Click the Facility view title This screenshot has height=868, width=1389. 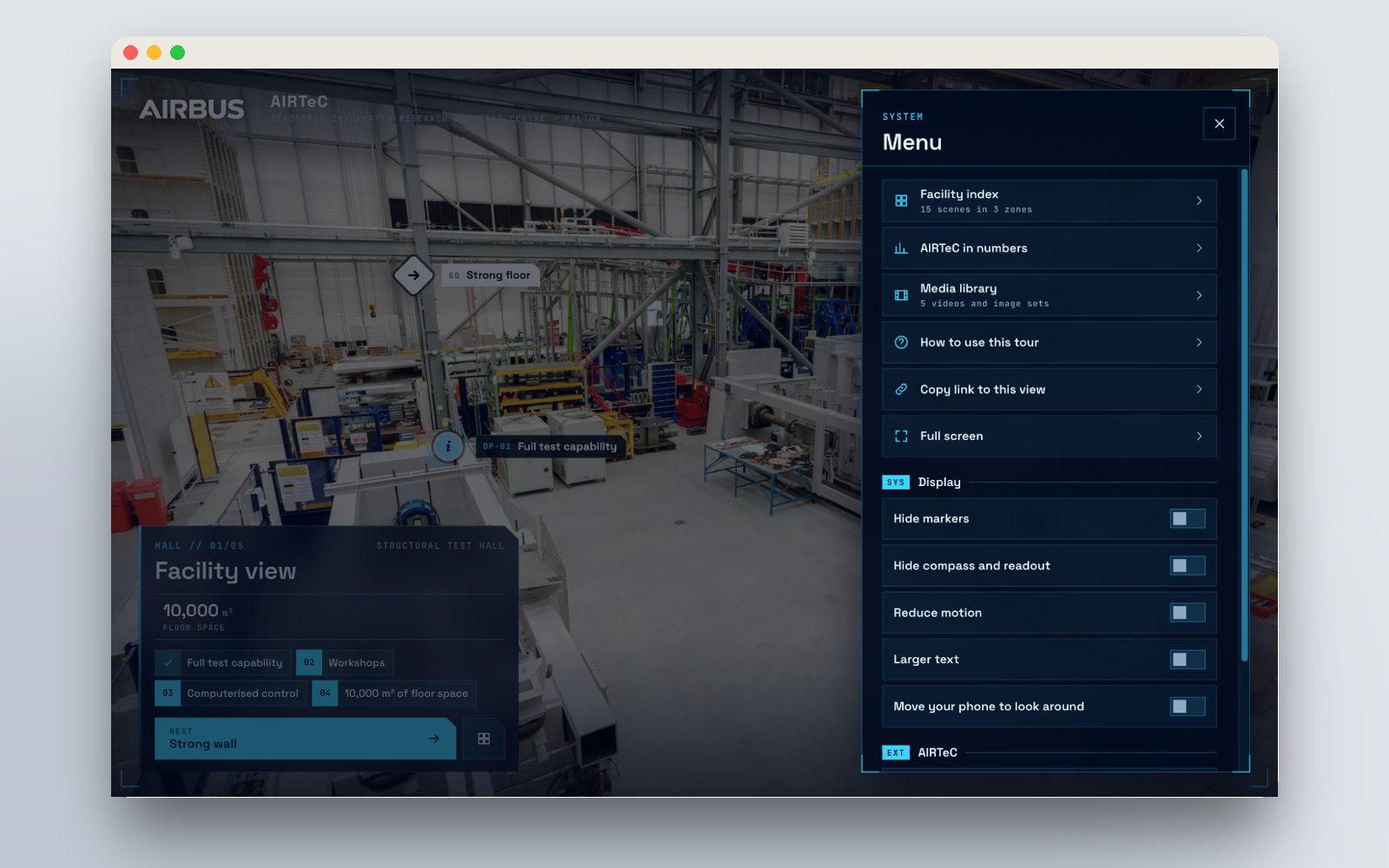pos(226,571)
